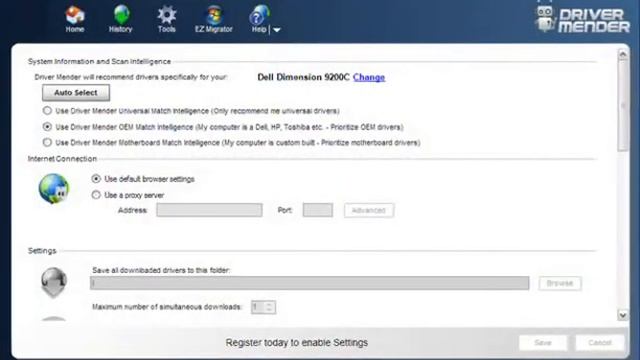Follow the Change computer model link
The image size is (640, 360).
coord(369,77)
